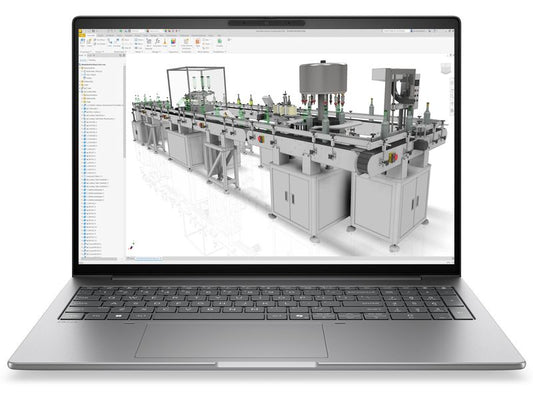Click the ViewCube in the viewport corner
533x400 pixels.
pos(445,68)
